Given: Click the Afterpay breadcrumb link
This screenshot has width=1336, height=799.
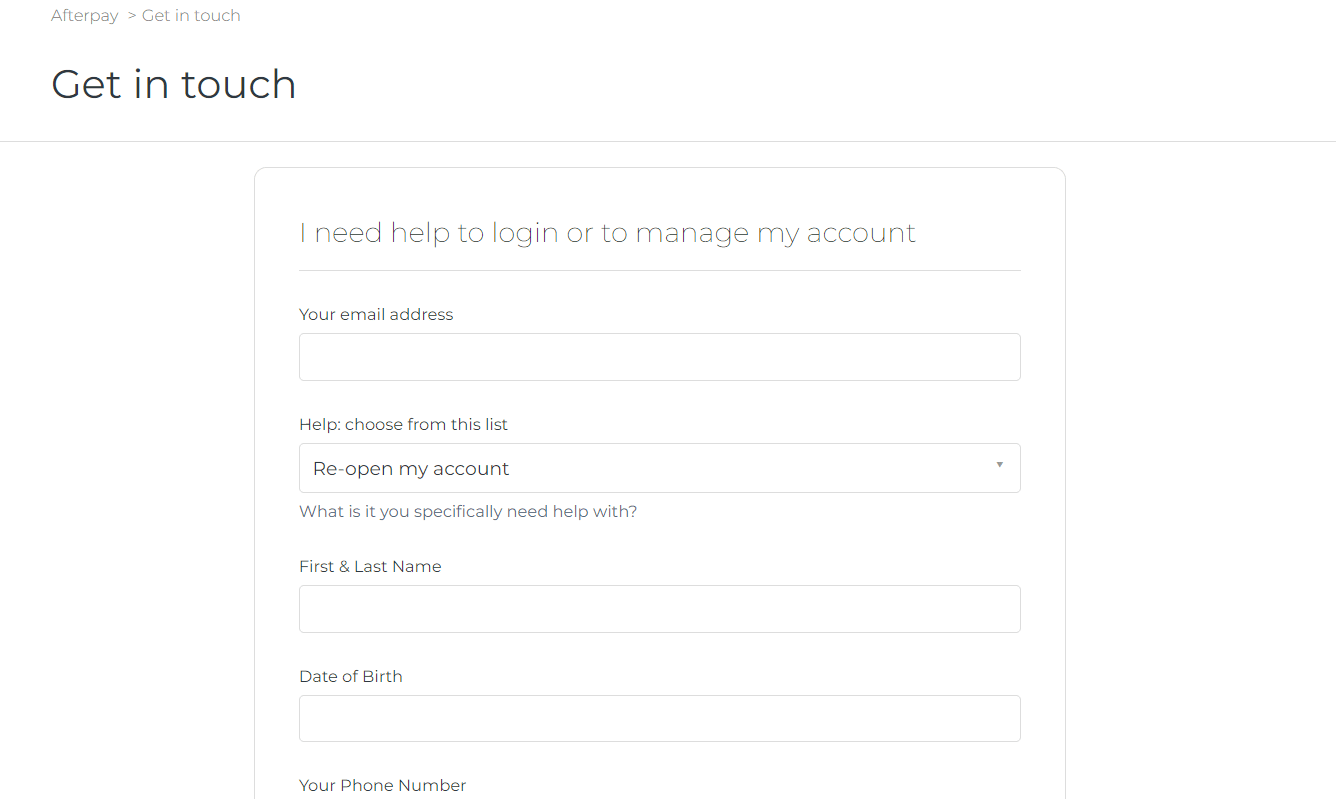Looking at the screenshot, I should click(85, 16).
